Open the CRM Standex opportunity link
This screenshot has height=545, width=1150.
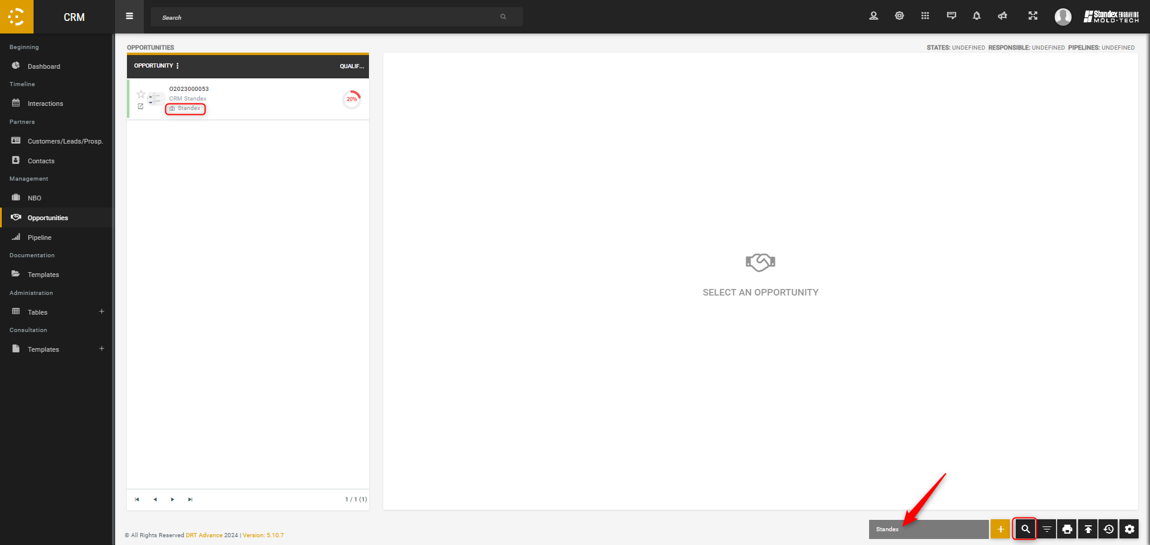187,99
